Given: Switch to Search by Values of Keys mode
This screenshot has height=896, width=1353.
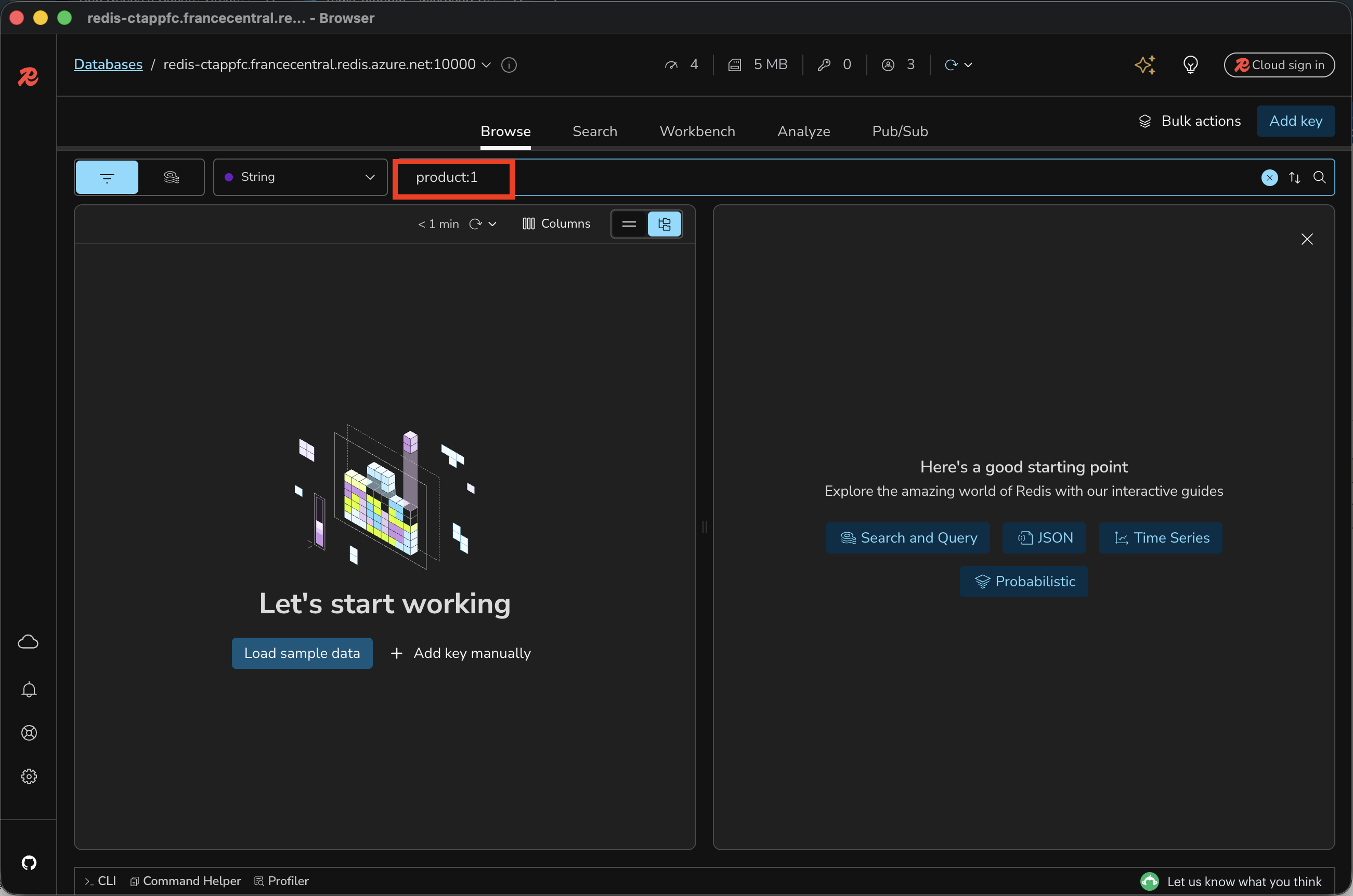Looking at the screenshot, I should 172,178.
